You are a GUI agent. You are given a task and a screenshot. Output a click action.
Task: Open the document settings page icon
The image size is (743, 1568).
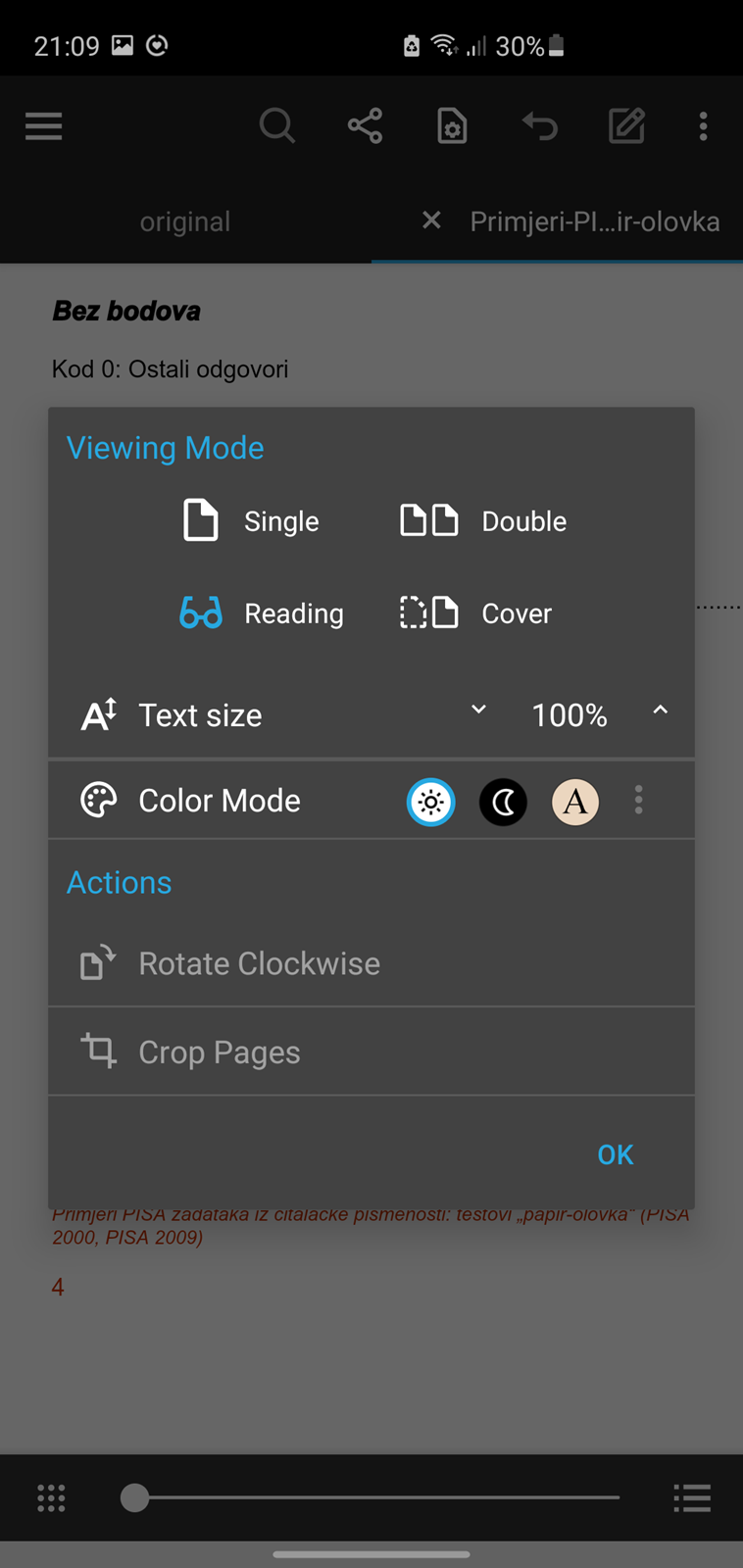452,126
